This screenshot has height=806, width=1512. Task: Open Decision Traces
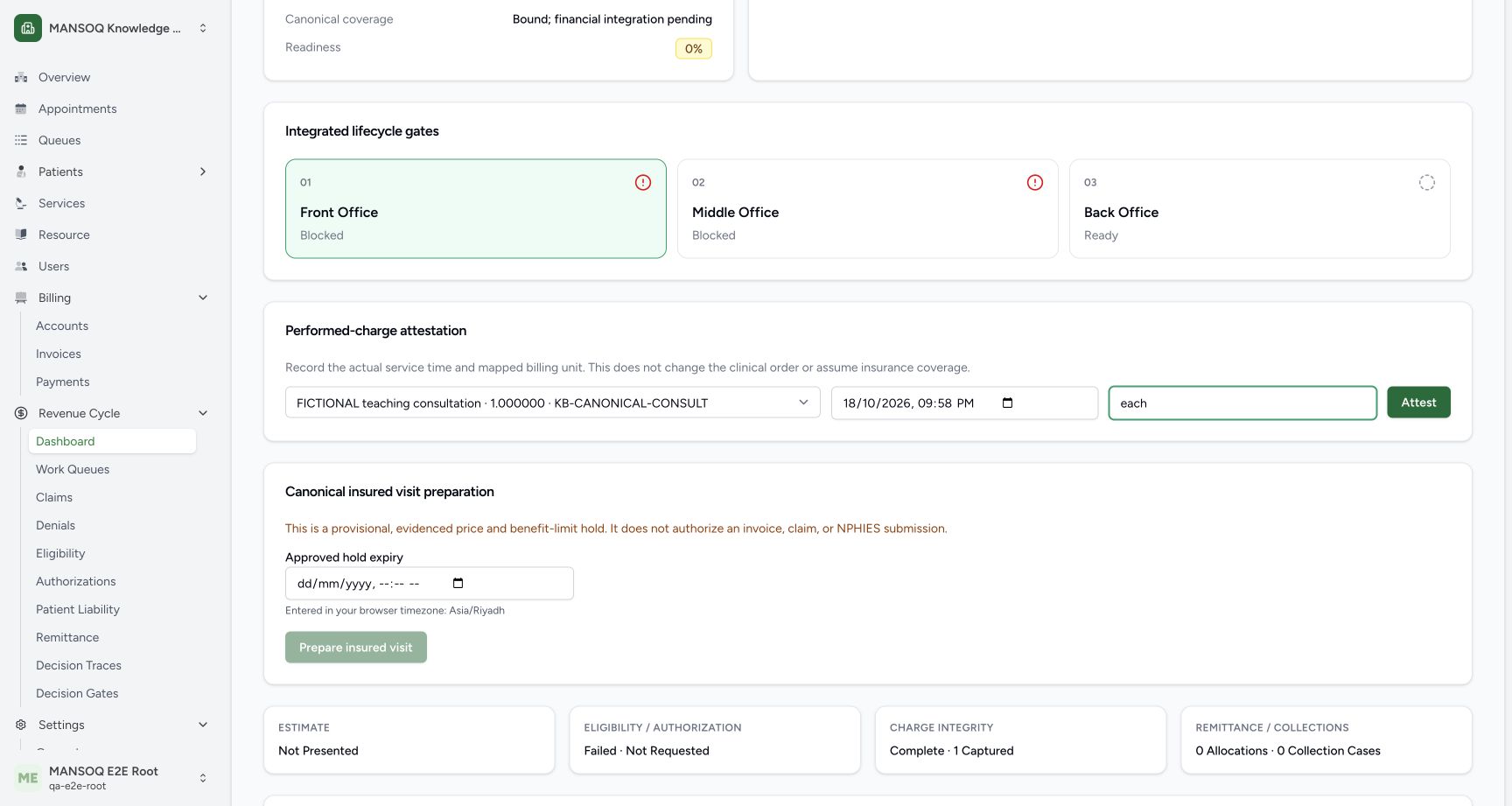point(79,665)
